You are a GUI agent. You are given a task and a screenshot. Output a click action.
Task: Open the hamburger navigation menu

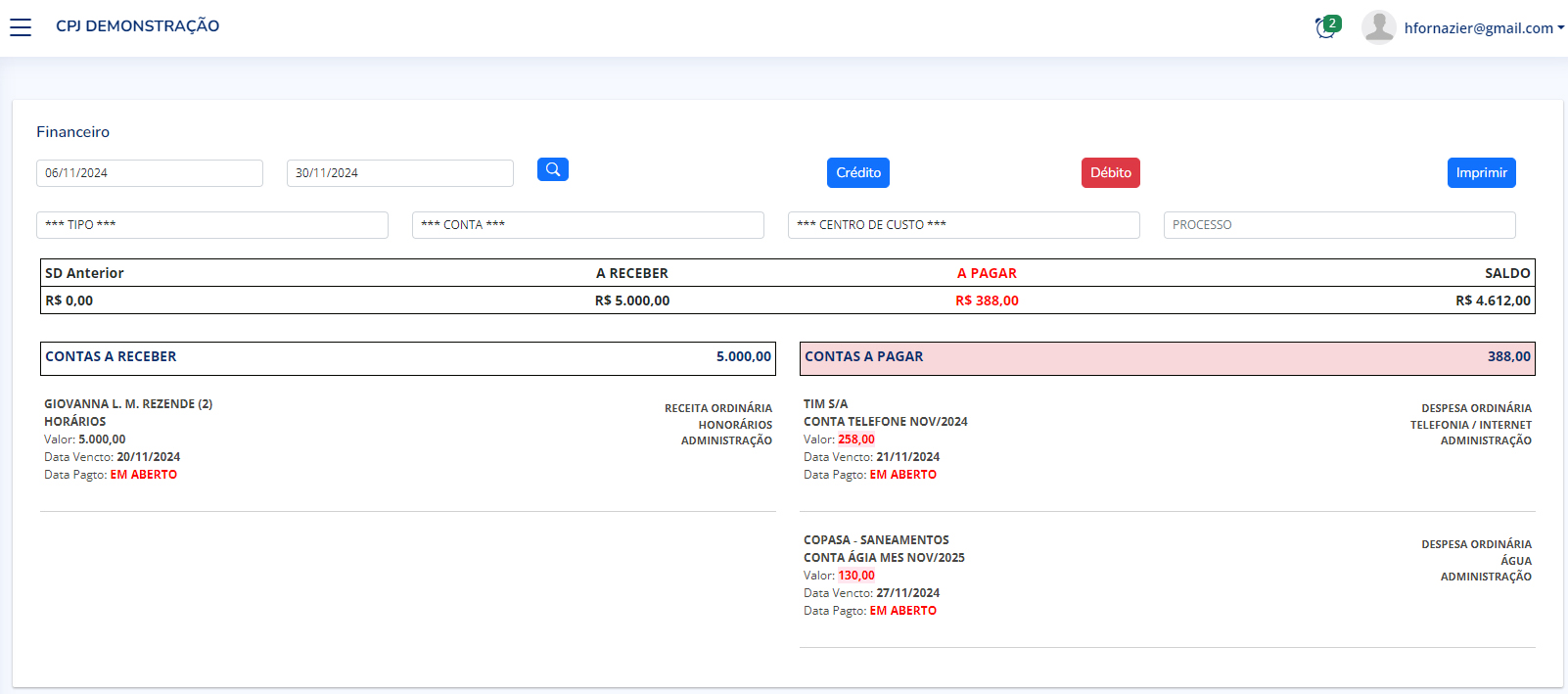coord(21,27)
